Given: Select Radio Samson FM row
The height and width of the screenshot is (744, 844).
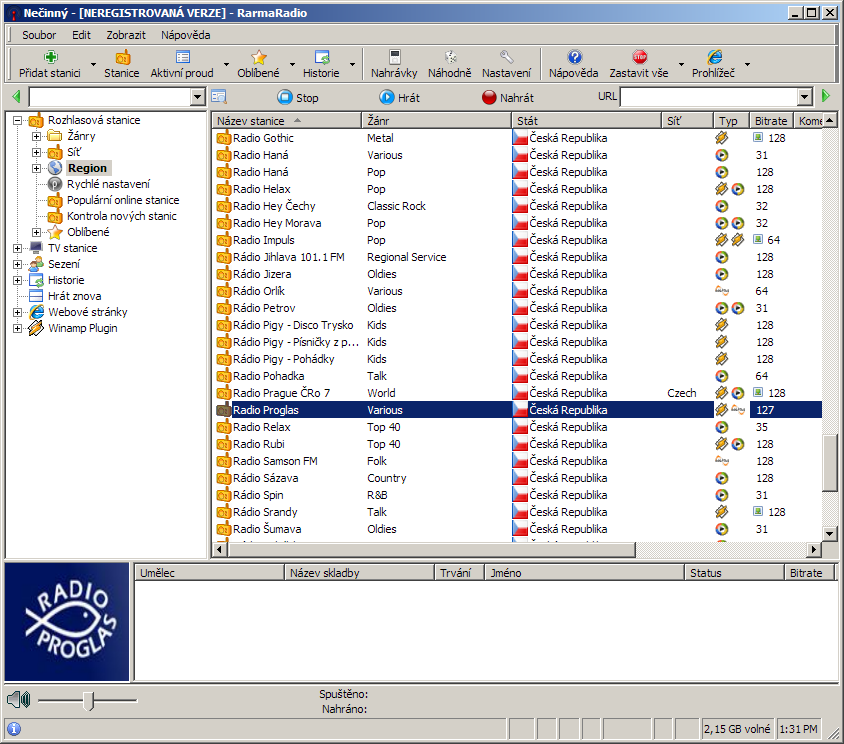Looking at the screenshot, I should [x=517, y=461].
